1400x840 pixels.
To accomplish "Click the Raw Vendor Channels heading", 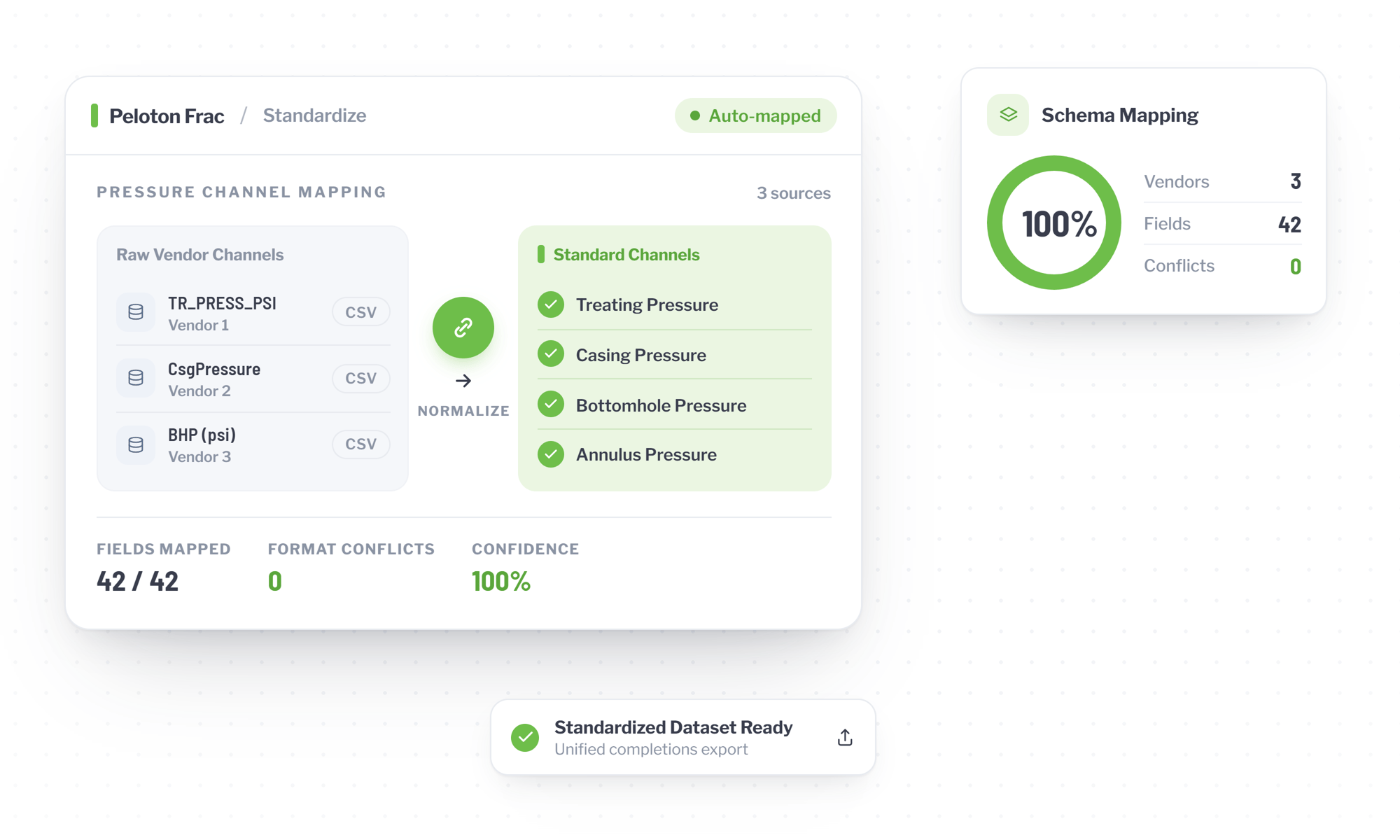I will point(199,255).
